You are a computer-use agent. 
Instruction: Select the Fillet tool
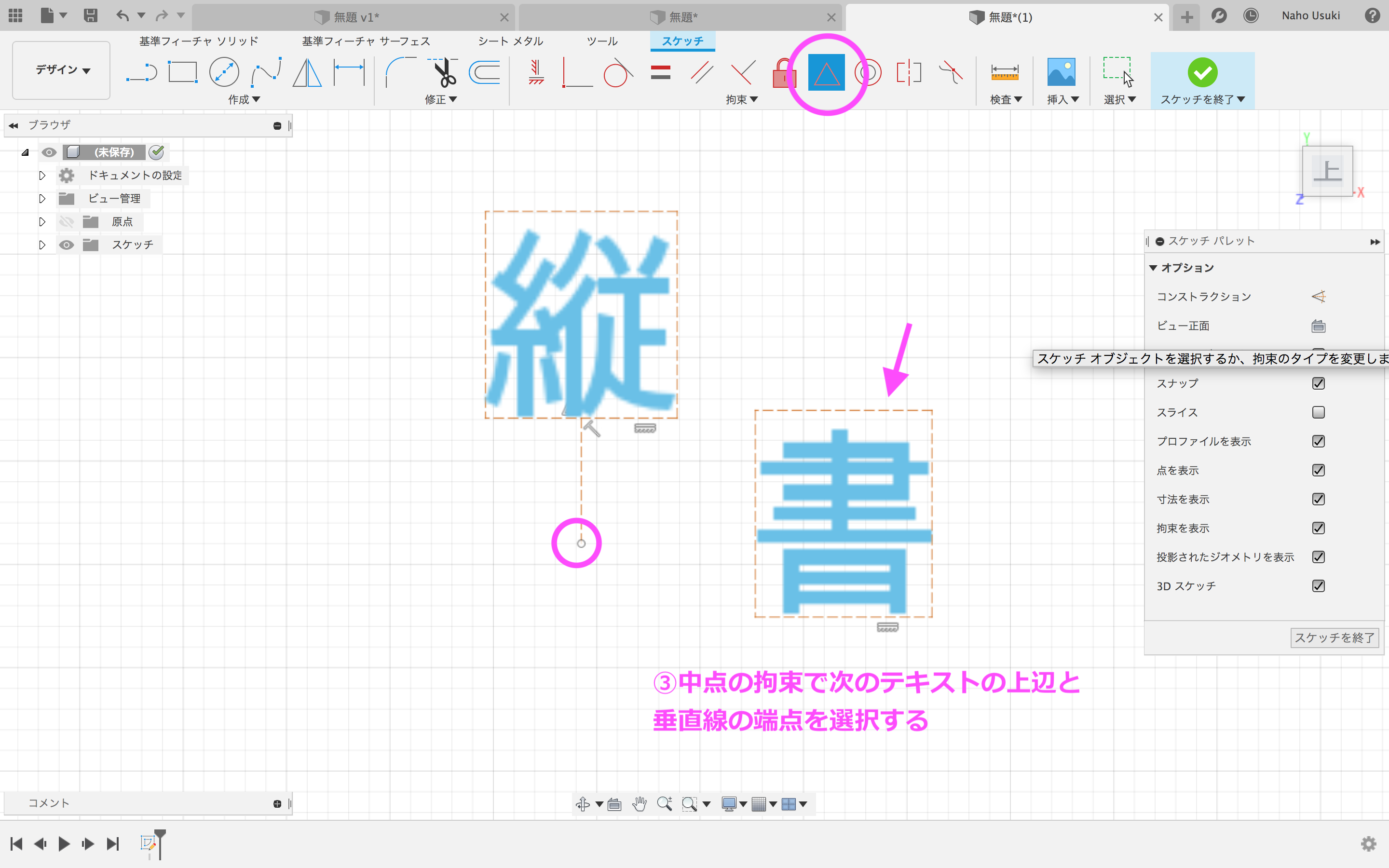click(401, 73)
